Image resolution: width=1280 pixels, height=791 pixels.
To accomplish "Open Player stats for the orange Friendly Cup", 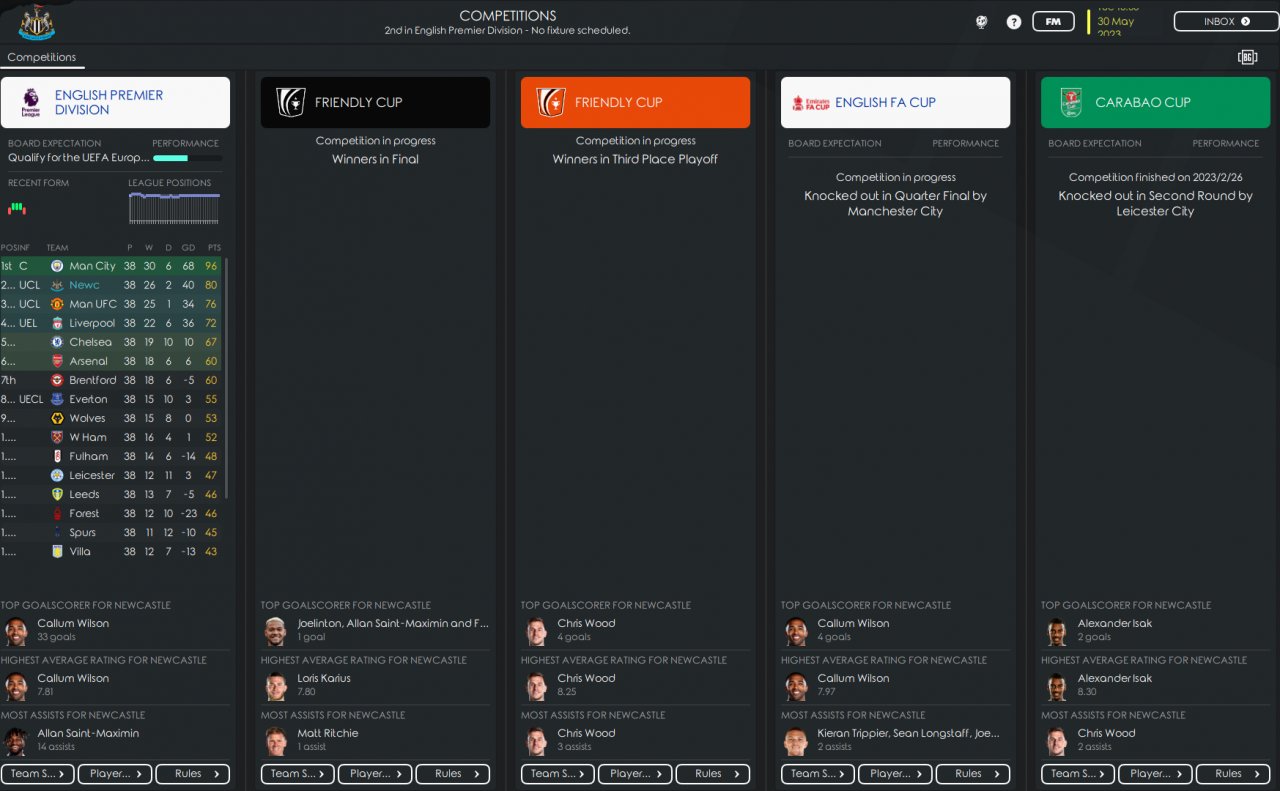I will (x=635, y=774).
